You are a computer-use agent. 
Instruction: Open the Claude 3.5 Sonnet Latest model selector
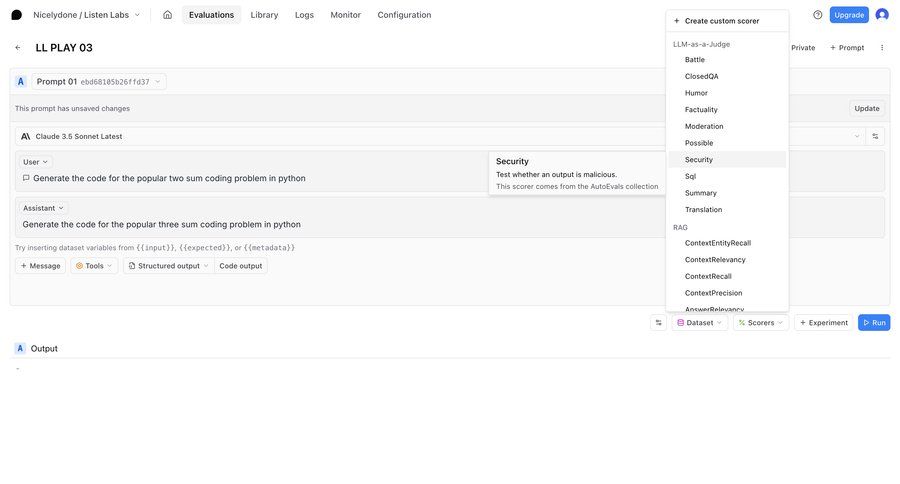coord(440,136)
